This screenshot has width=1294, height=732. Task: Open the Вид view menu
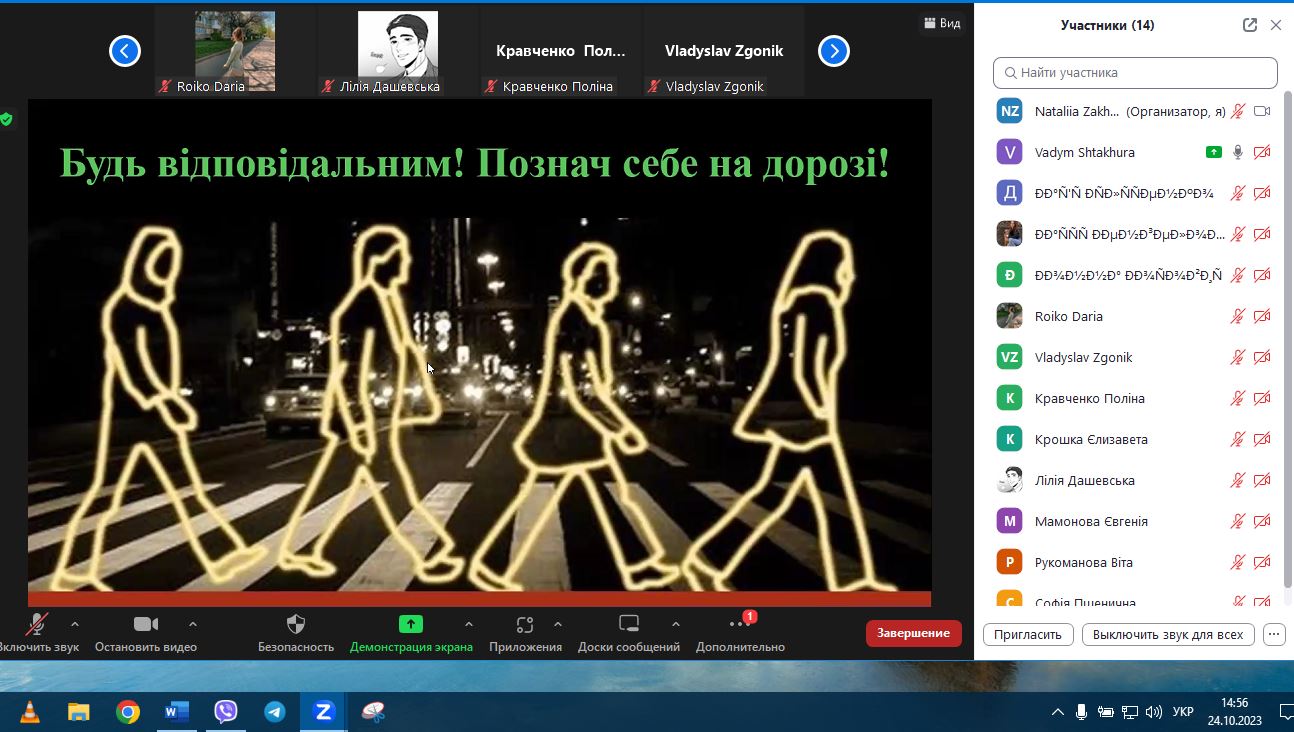coord(942,23)
